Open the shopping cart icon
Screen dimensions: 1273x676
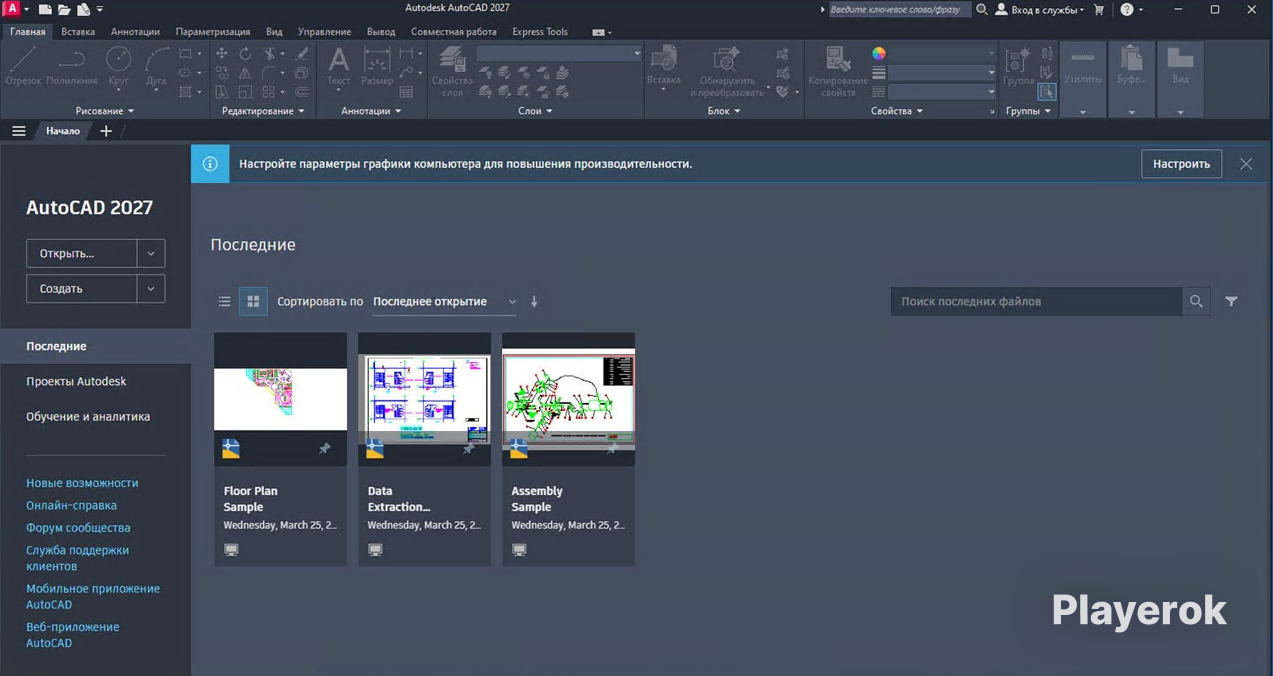(x=1100, y=9)
